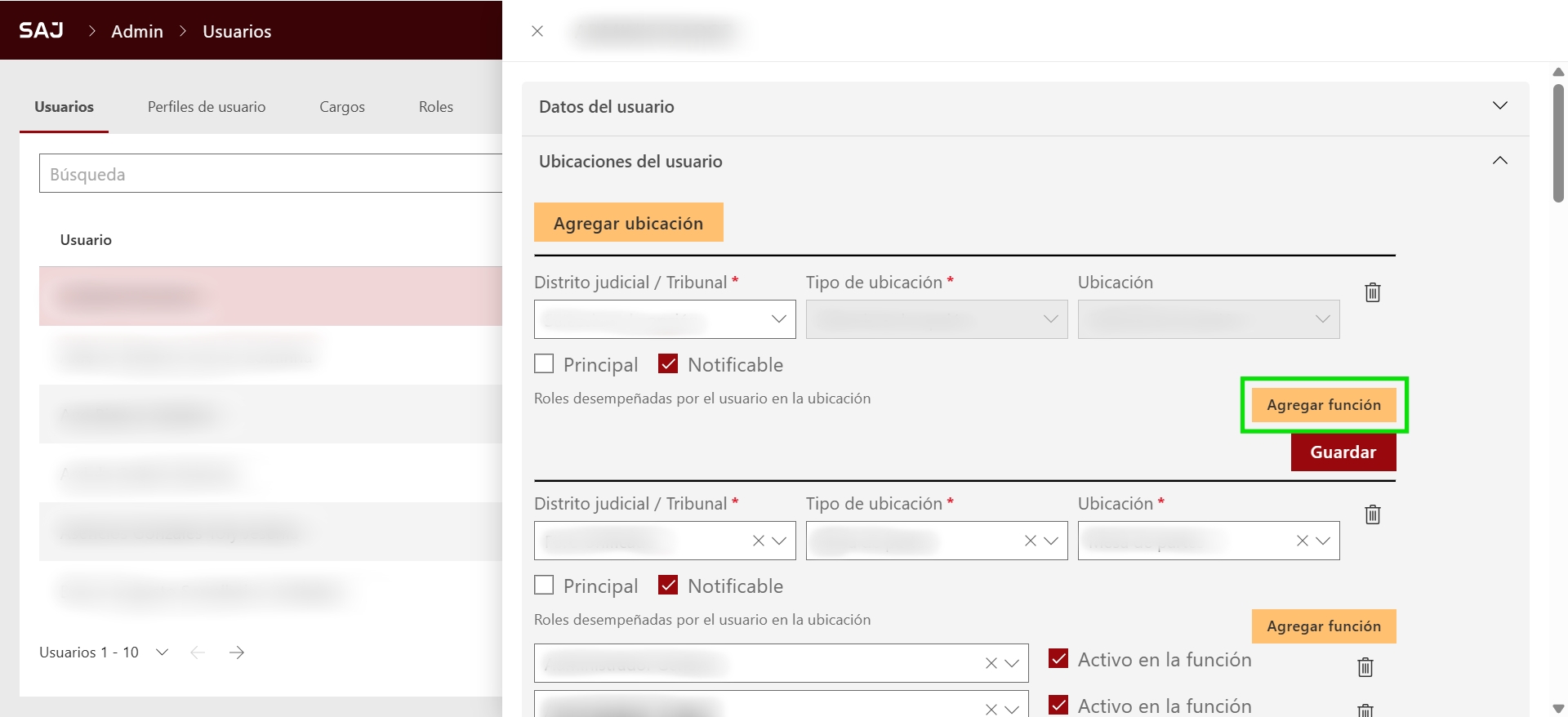Clear second Ubicación field value
This screenshot has width=1568, height=717.
click(x=1302, y=541)
